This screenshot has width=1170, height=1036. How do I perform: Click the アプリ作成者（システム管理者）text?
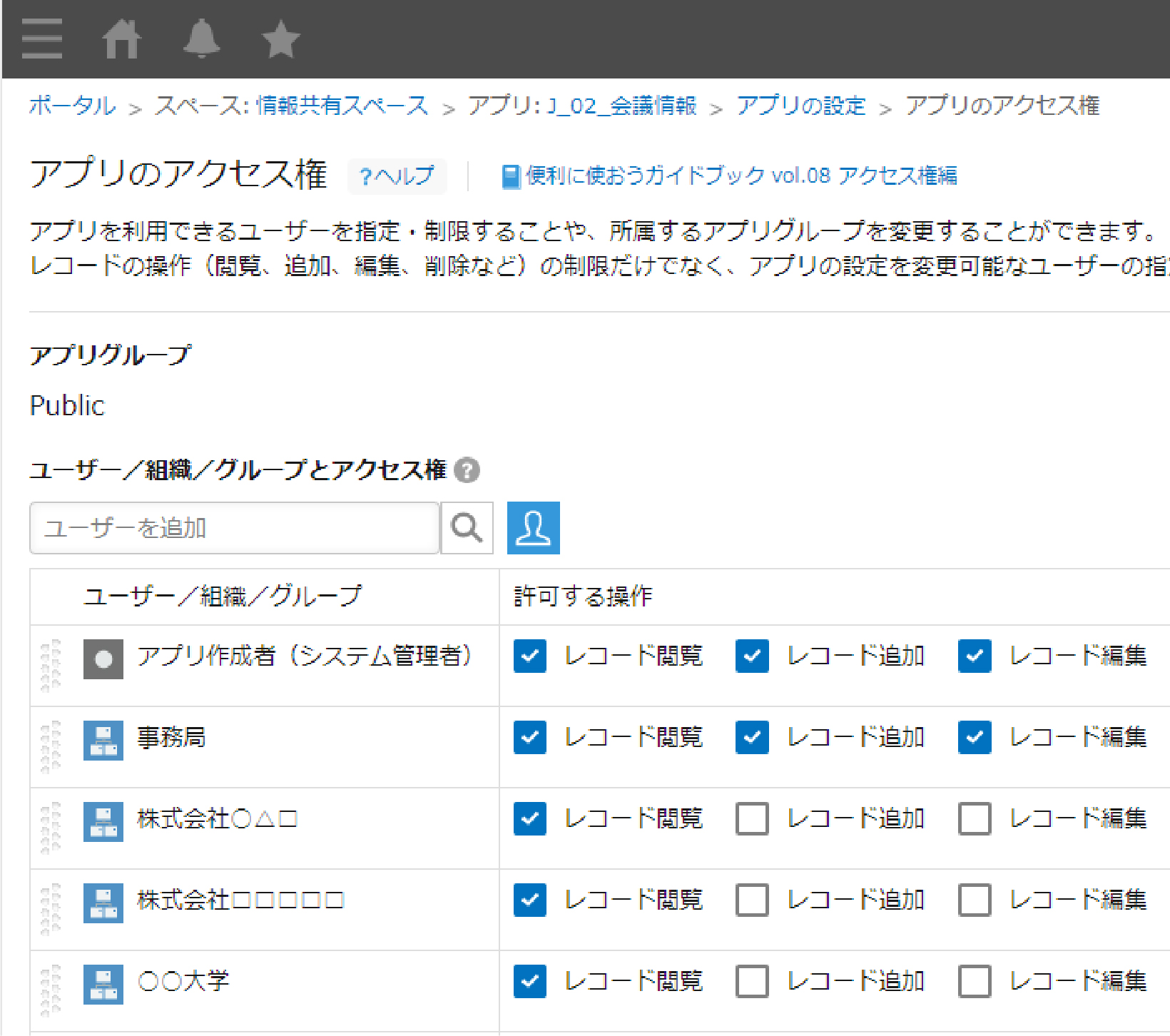305,656
